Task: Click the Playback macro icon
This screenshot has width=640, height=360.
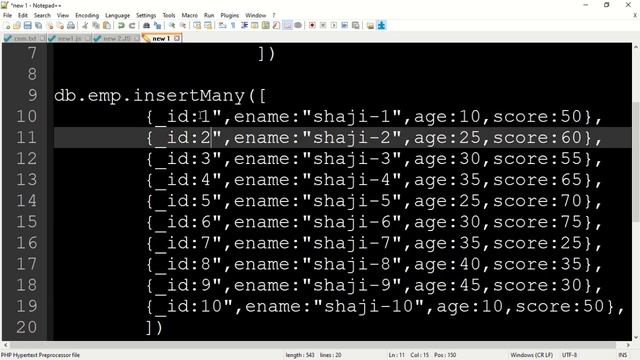Action: (x=333, y=25)
